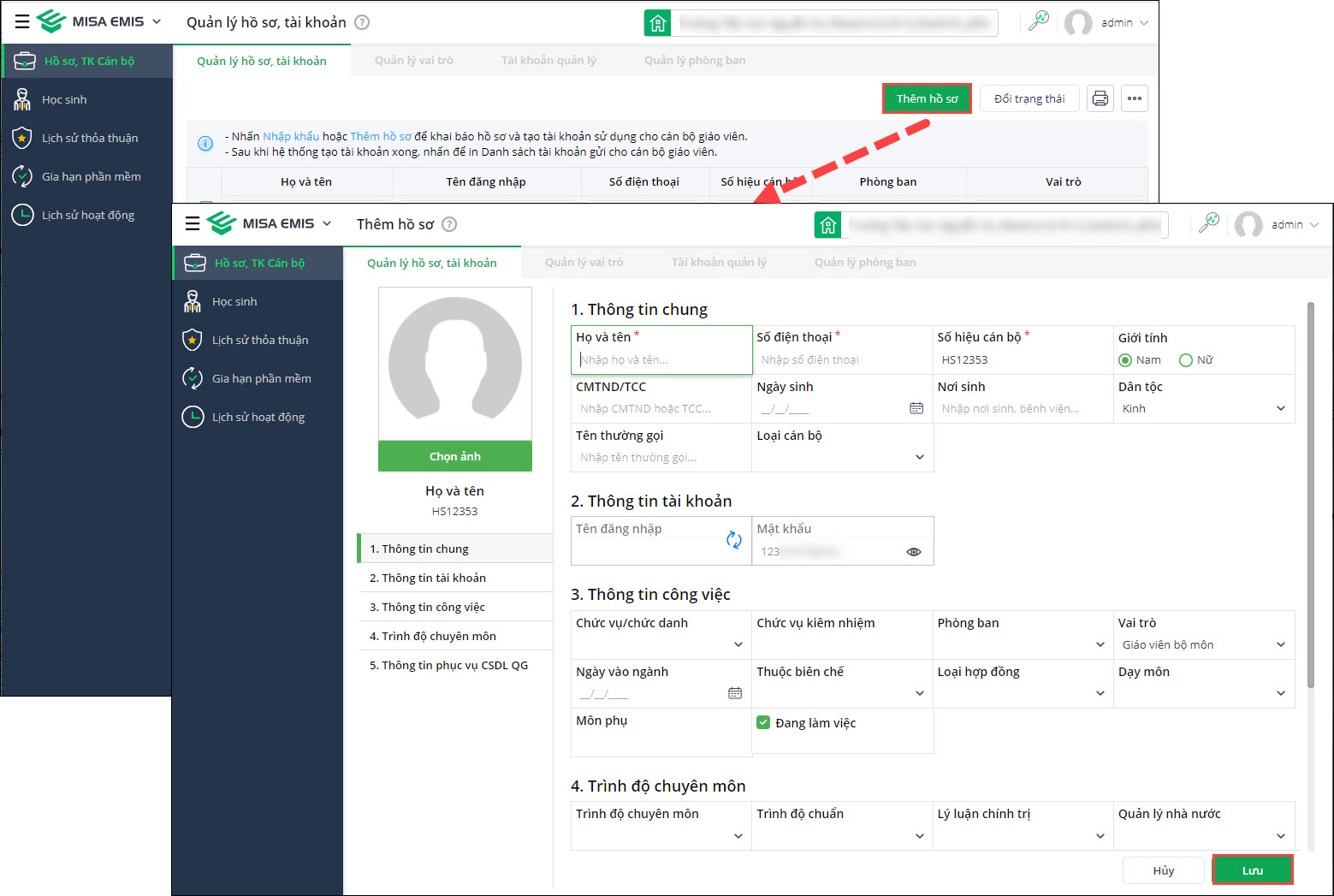Click the user avatar in the back window header
The height and width of the screenshot is (896, 1334).
tap(1078, 23)
